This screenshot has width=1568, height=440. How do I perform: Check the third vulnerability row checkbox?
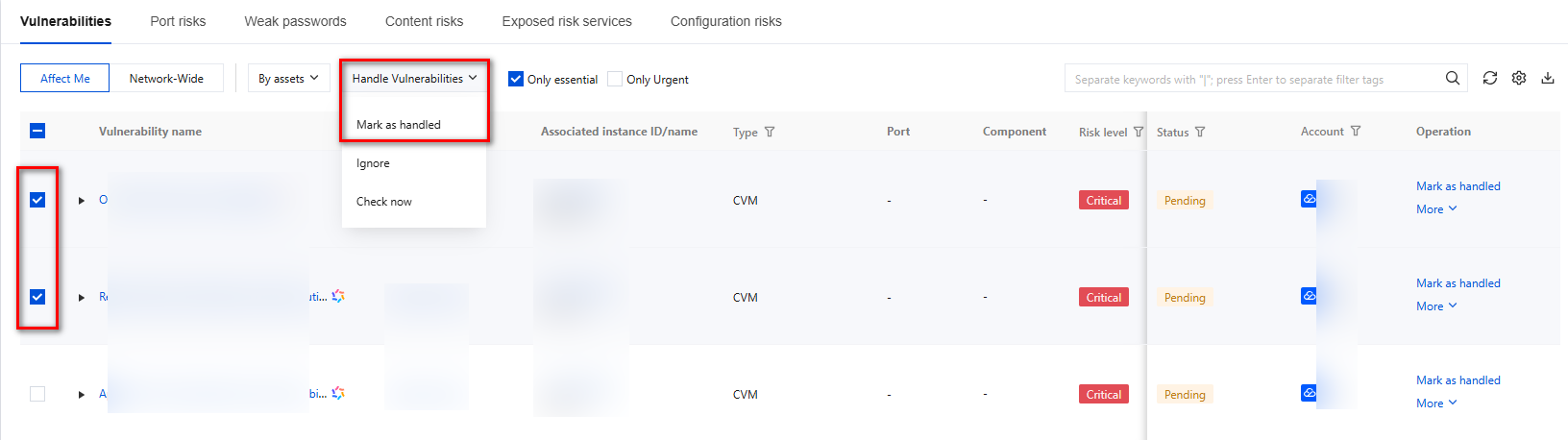point(37,394)
